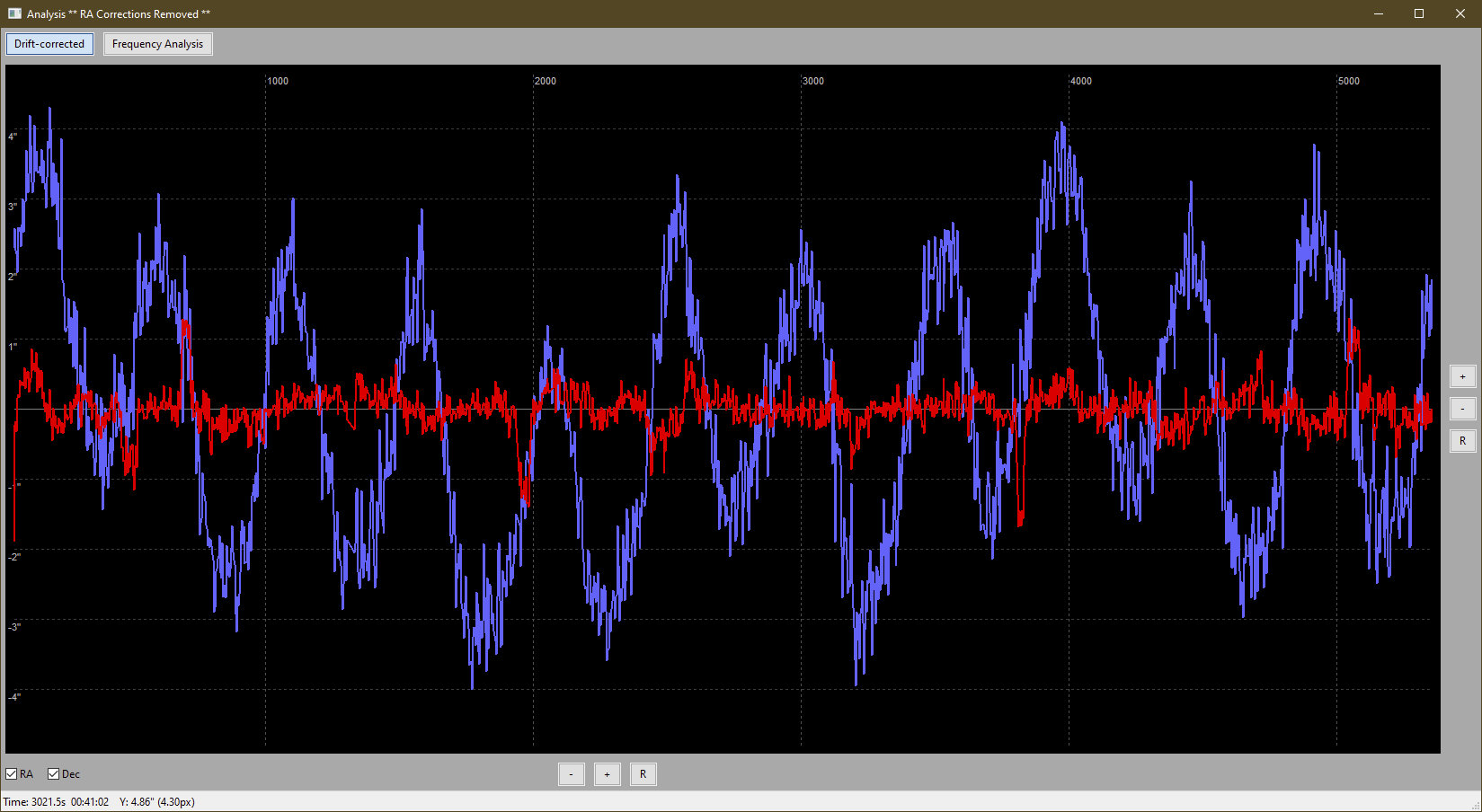The height and width of the screenshot is (812, 1482).
Task: Uncheck the RA curve checkbox
Action: click(x=12, y=774)
